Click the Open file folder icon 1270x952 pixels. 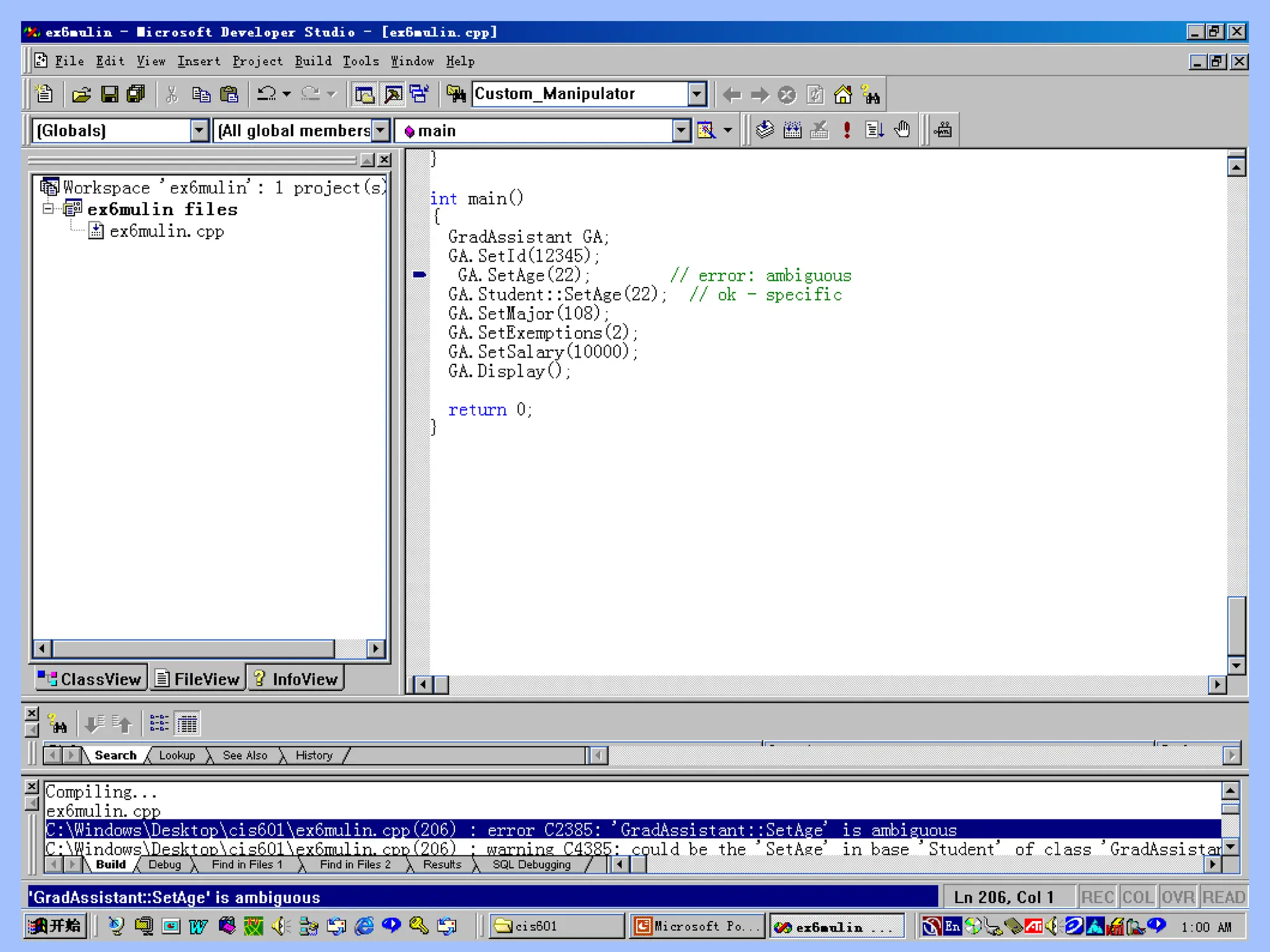pos(82,94)
